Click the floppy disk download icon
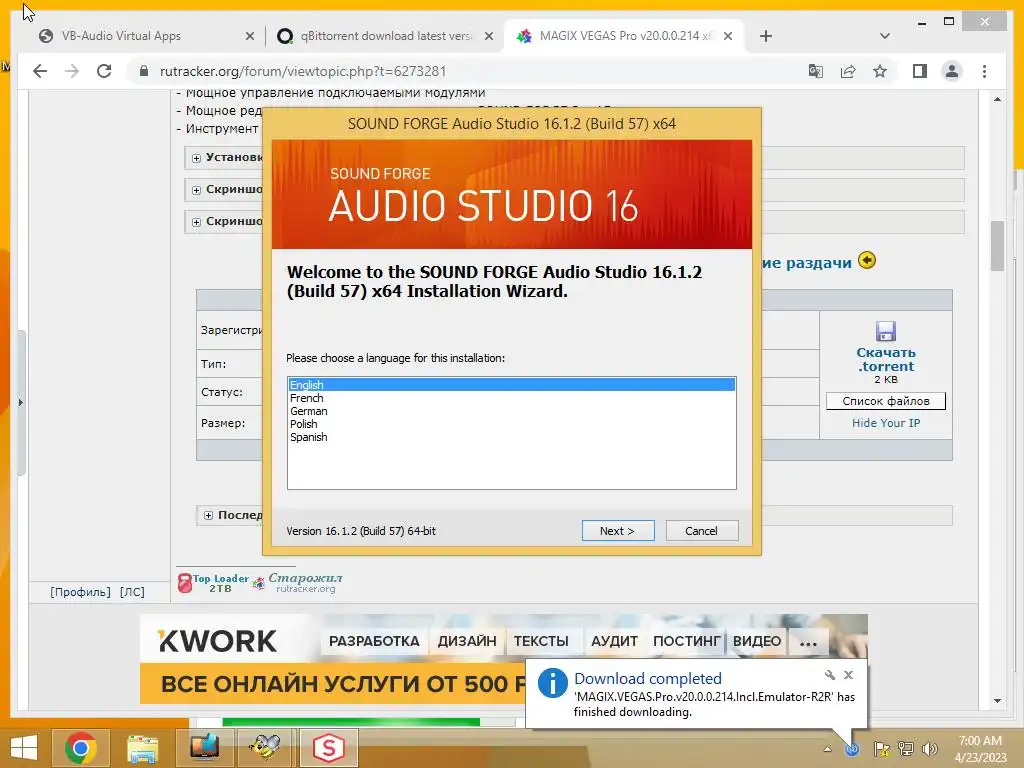The width and height of the screenshot is (1024, 768). (886, 331)
